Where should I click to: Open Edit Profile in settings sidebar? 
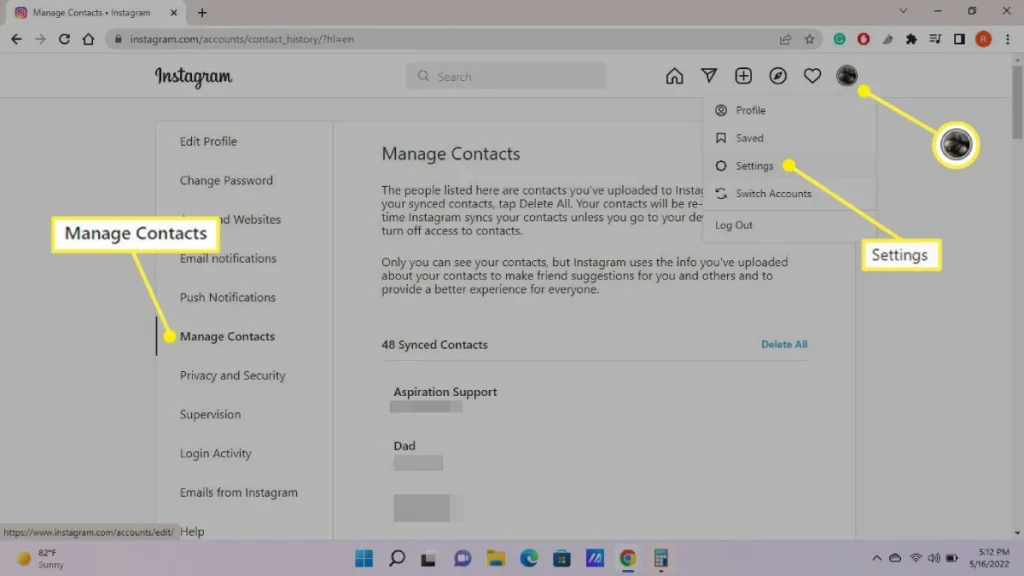click(208, 141)
